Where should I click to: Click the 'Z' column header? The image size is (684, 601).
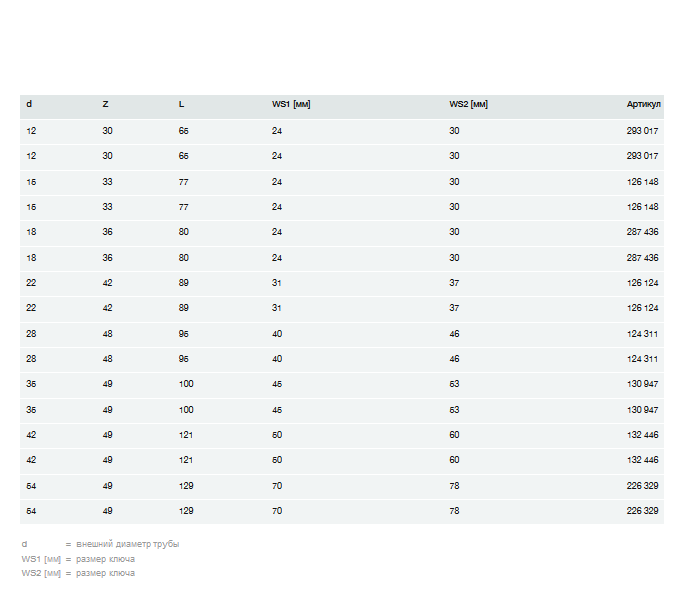point(105,105)
